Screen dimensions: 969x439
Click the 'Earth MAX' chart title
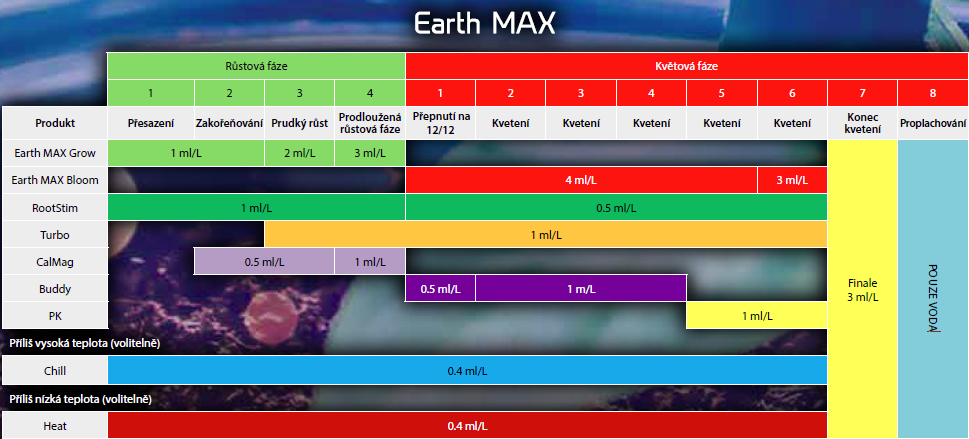tap(484, 24)
